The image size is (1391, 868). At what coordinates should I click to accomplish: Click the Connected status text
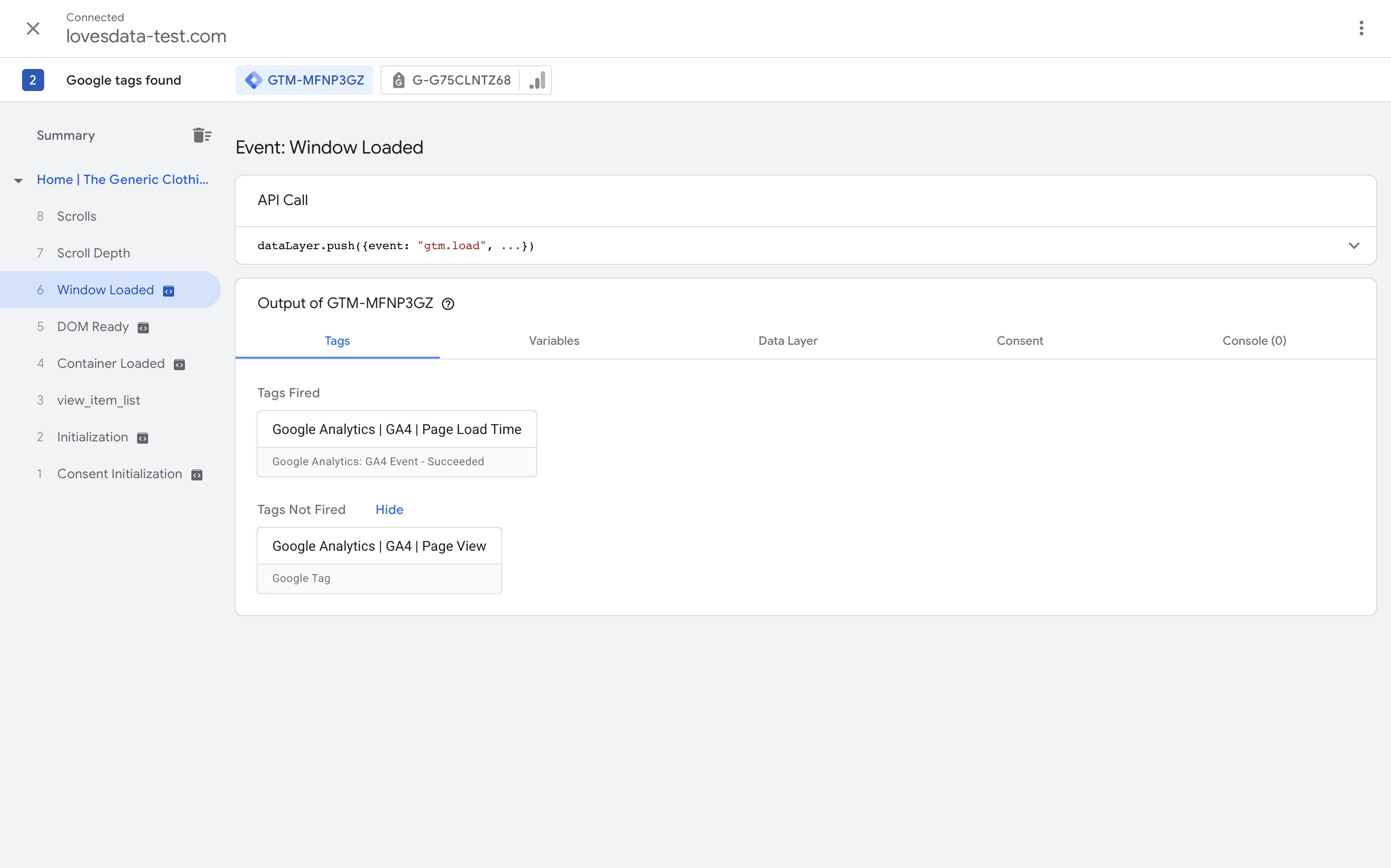click(95, 17)
